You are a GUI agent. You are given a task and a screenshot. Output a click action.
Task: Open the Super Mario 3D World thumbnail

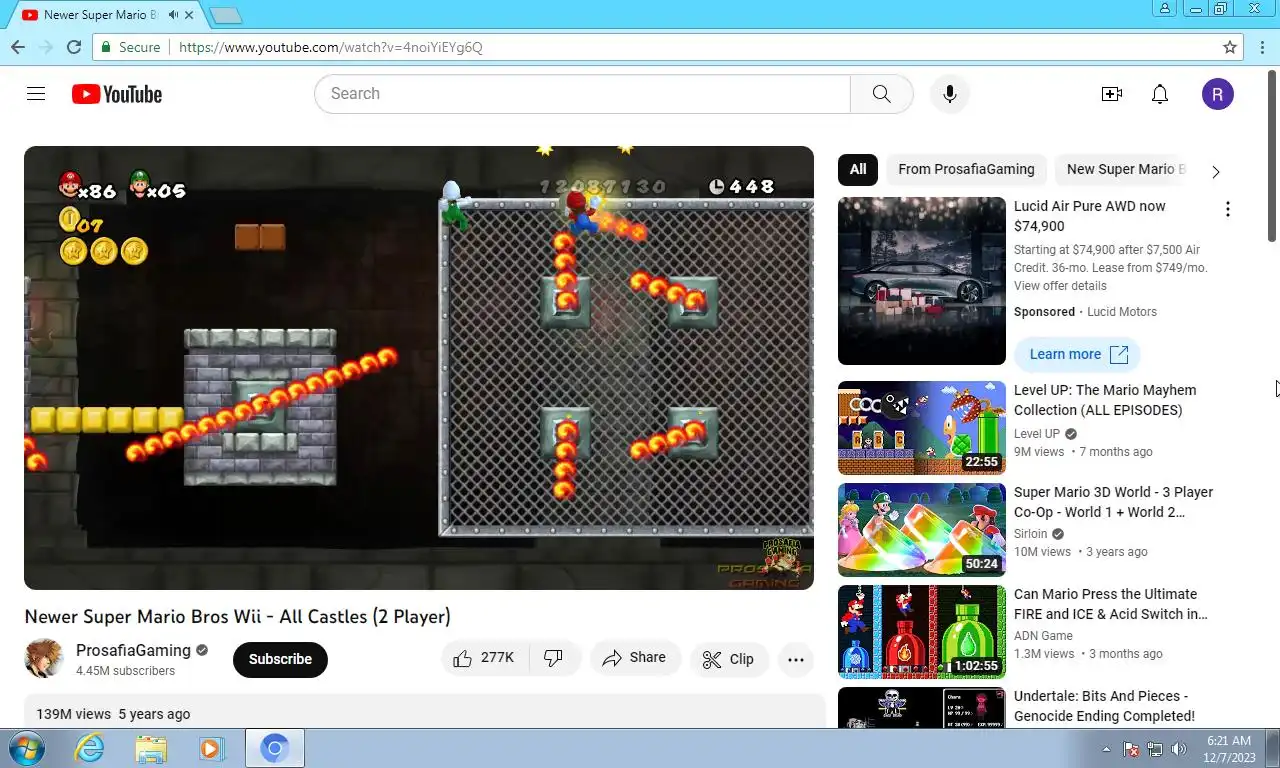click(x=922, y=530)
